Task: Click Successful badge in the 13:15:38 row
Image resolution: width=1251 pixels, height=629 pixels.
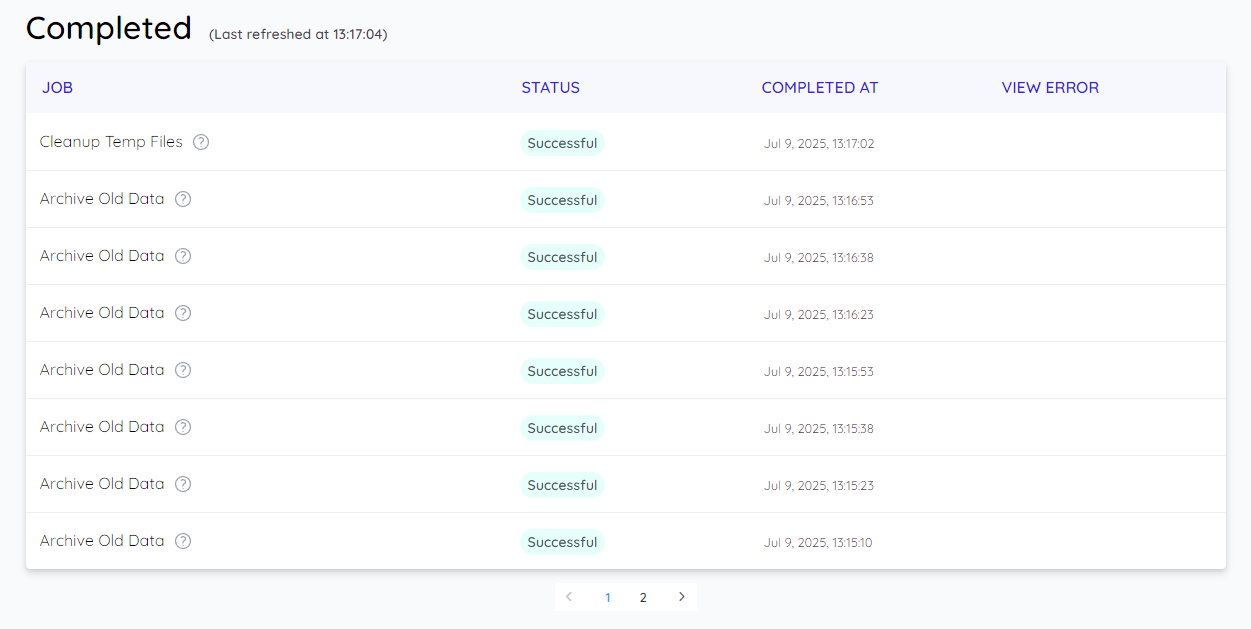Action: [x=562, y=428]
